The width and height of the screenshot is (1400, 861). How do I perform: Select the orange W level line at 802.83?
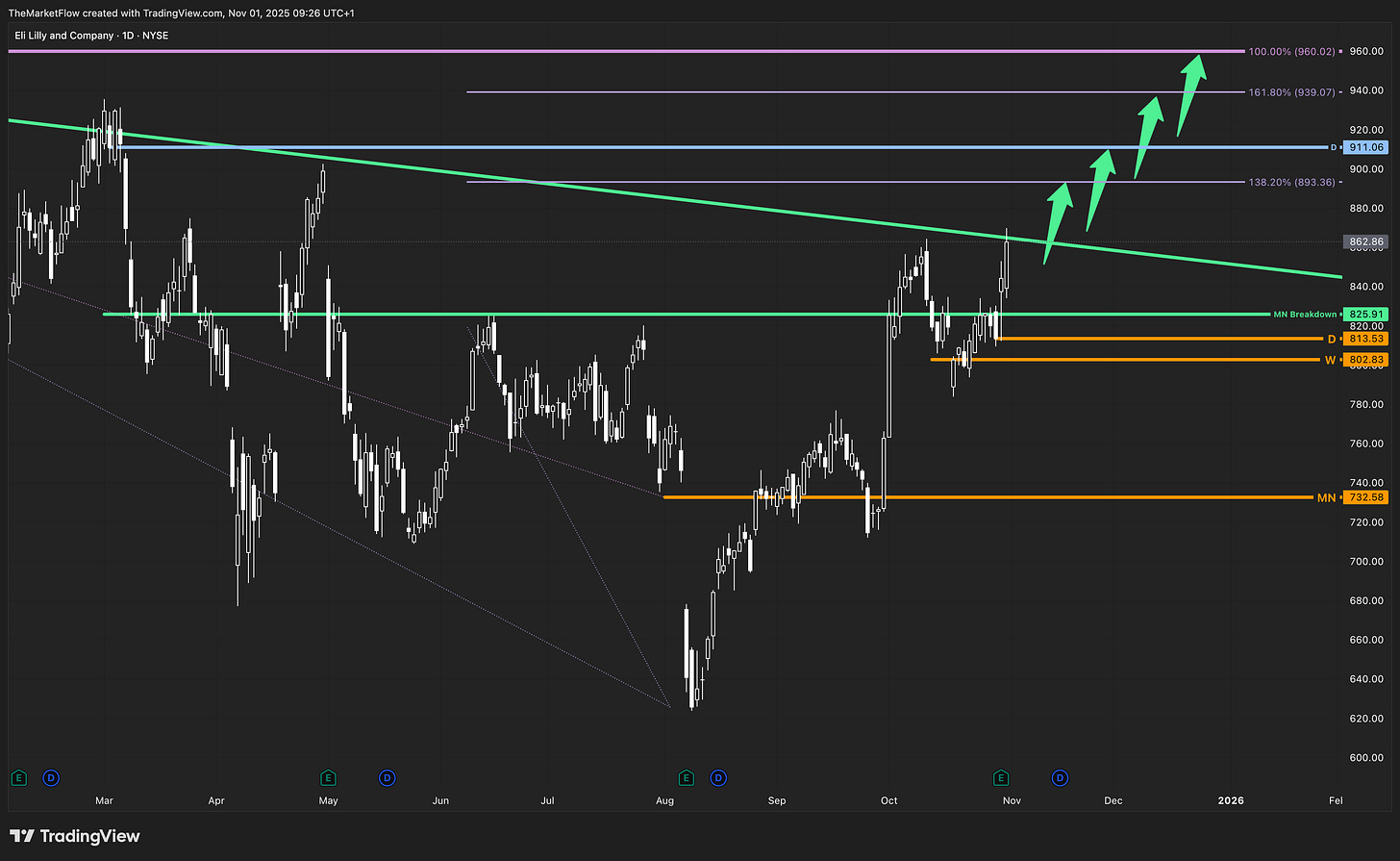[x=1125, y=360]
